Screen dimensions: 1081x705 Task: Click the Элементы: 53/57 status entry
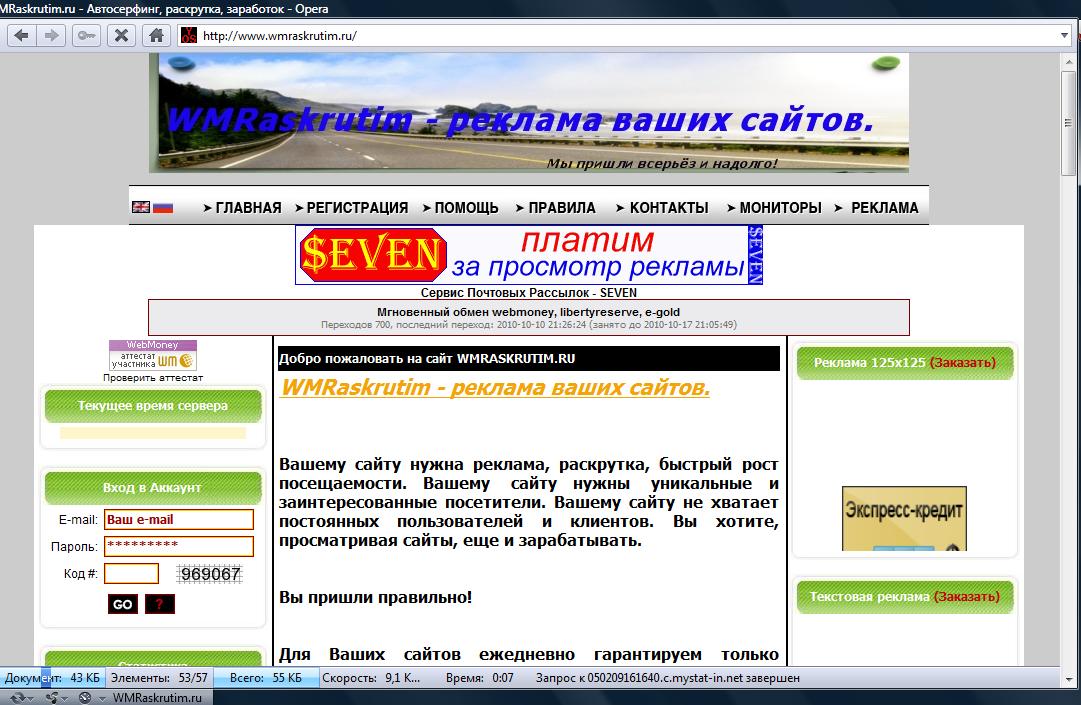(x=159, y=678)
